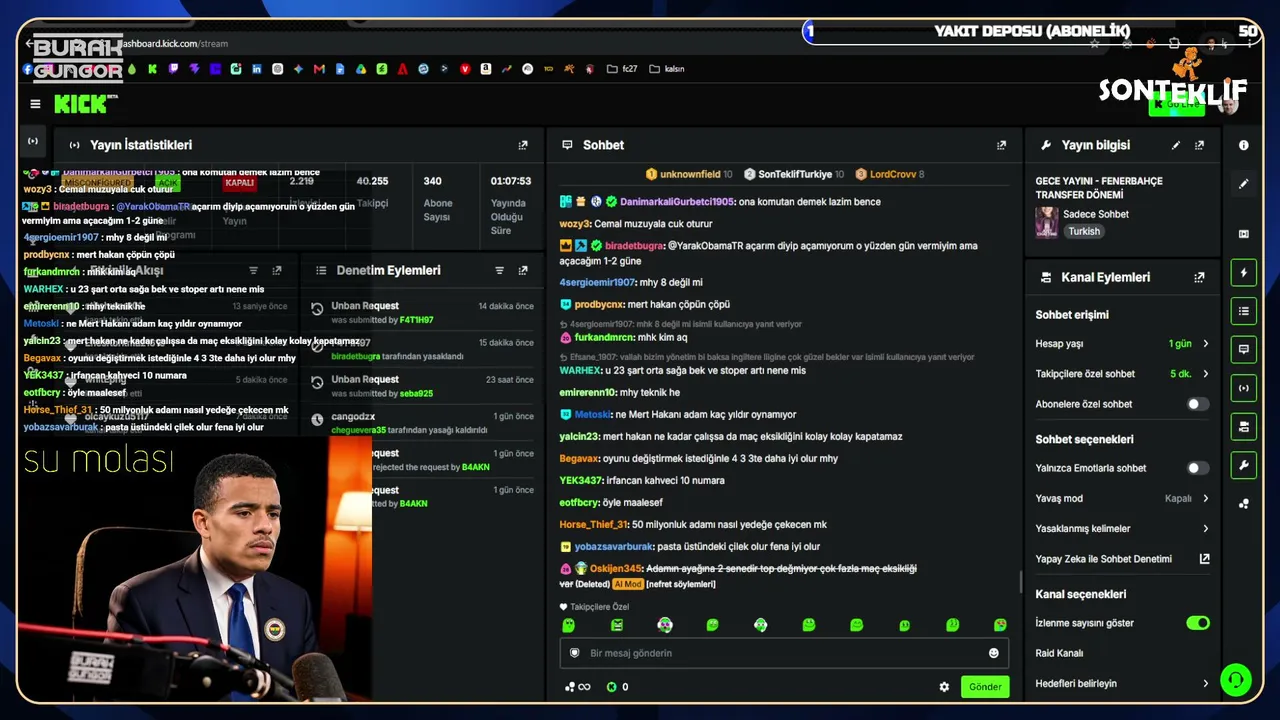Click username eotfbcry in Sohbet chat

[x=580, y=502]
